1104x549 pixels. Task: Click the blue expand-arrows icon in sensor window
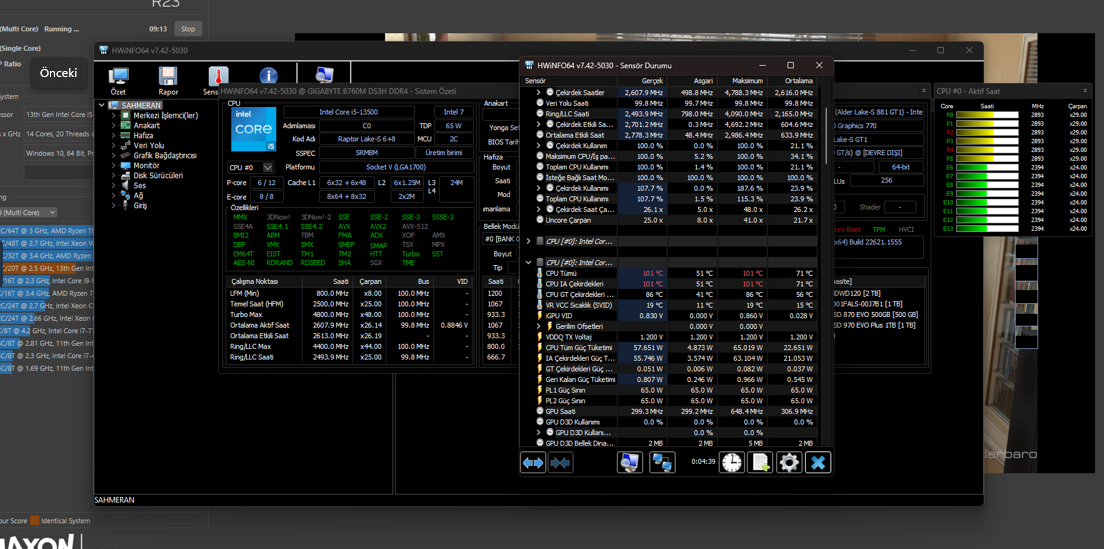coord(534,462)
